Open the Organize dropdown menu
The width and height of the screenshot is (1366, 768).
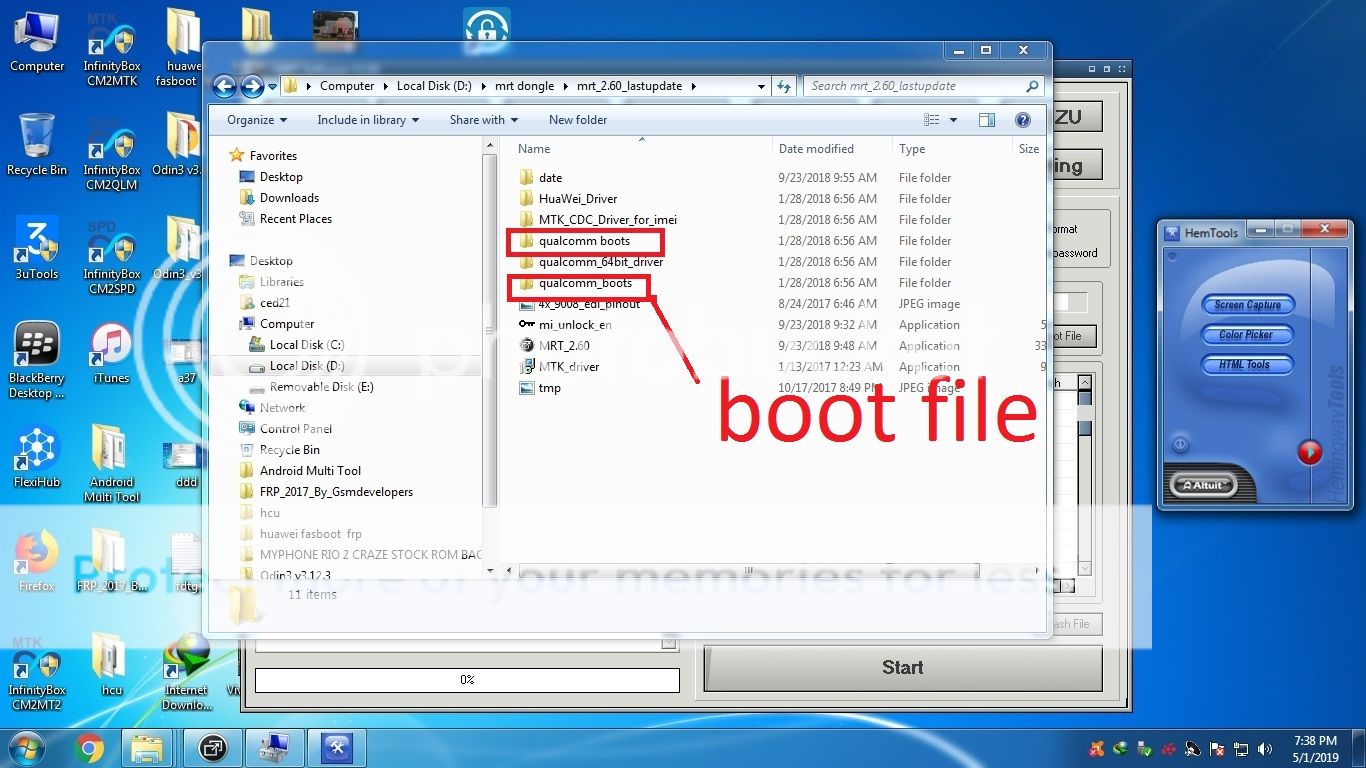coord(256,120)
